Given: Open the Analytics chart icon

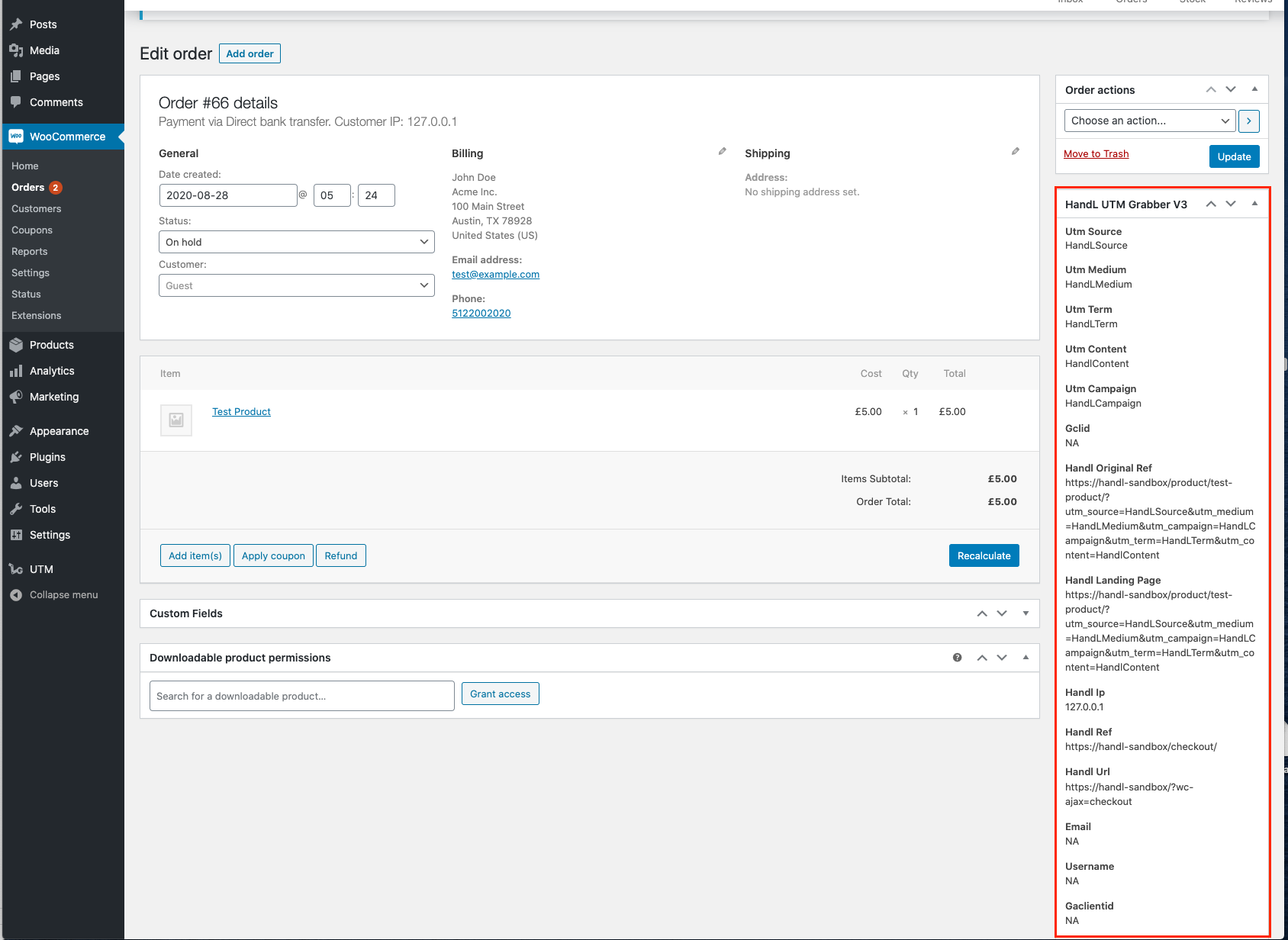Looking at the screenshot, I should [x=17, y=370].
